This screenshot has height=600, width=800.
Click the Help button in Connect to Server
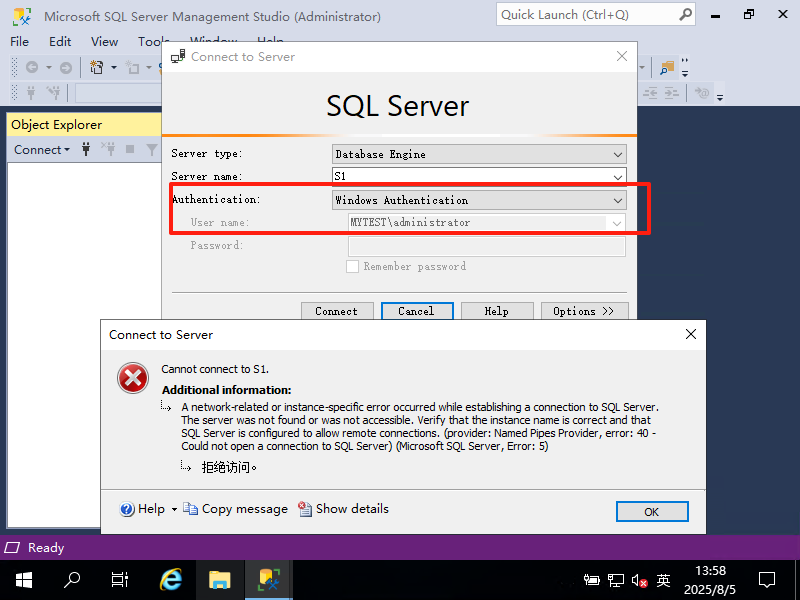(497, 311)
